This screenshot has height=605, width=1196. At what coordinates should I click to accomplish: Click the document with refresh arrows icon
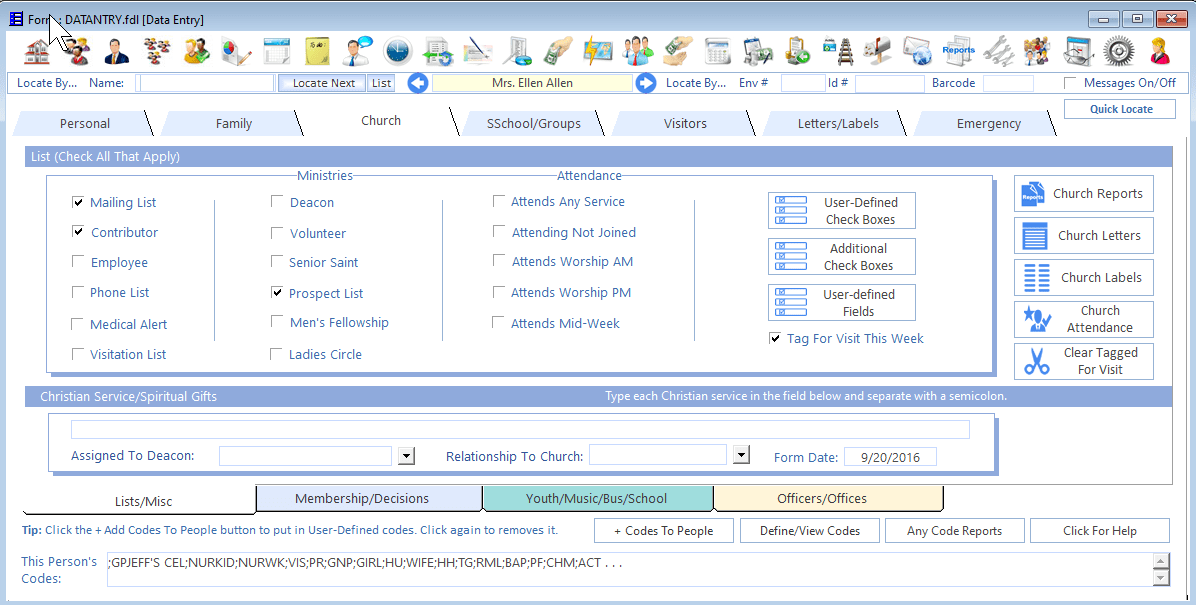coord(438,52)
